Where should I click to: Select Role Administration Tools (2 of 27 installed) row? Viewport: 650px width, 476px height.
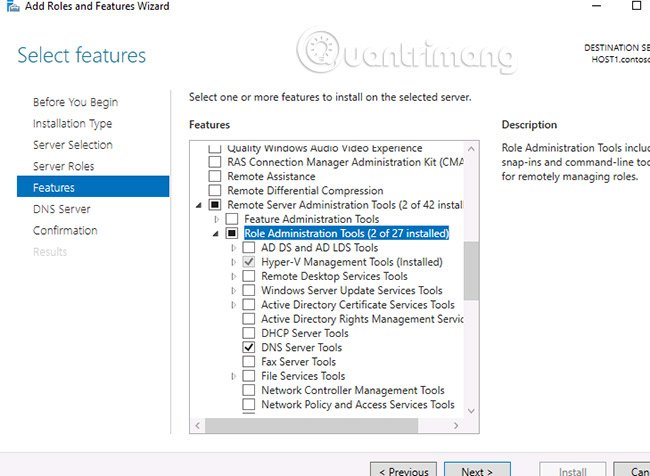(x=347, y=233)
